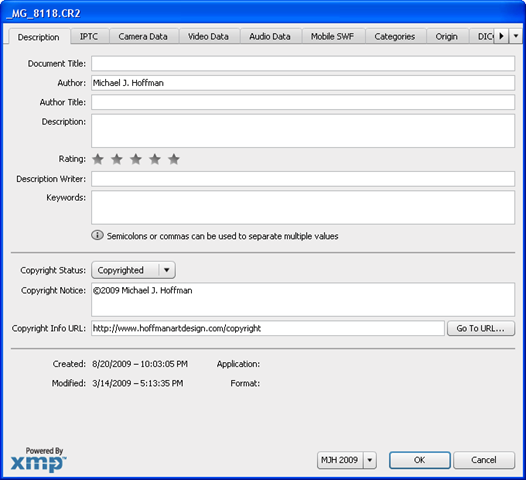Click the Powered By XMP logo

click(39, 460)
